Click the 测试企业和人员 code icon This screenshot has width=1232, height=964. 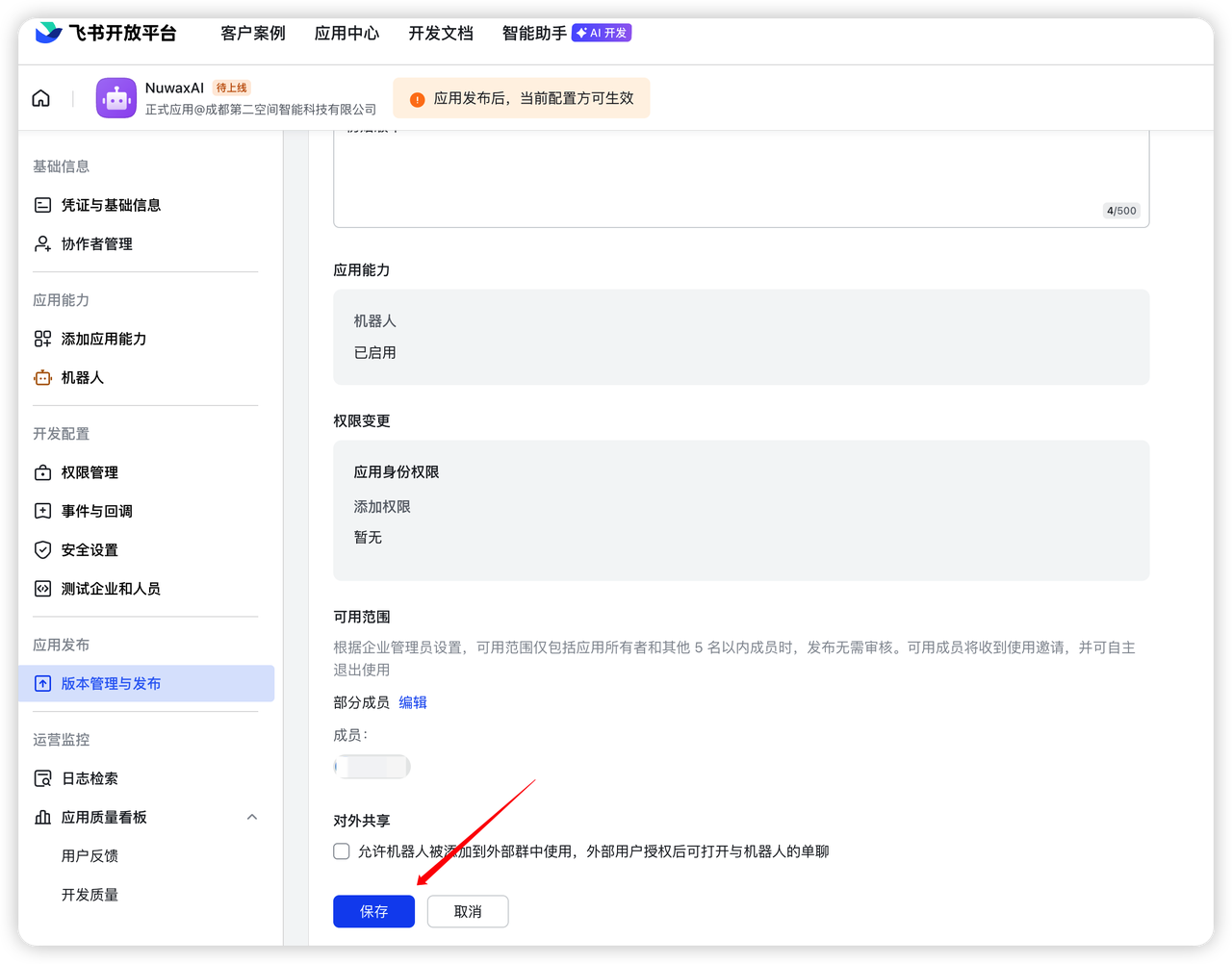(x=43, y=589)
